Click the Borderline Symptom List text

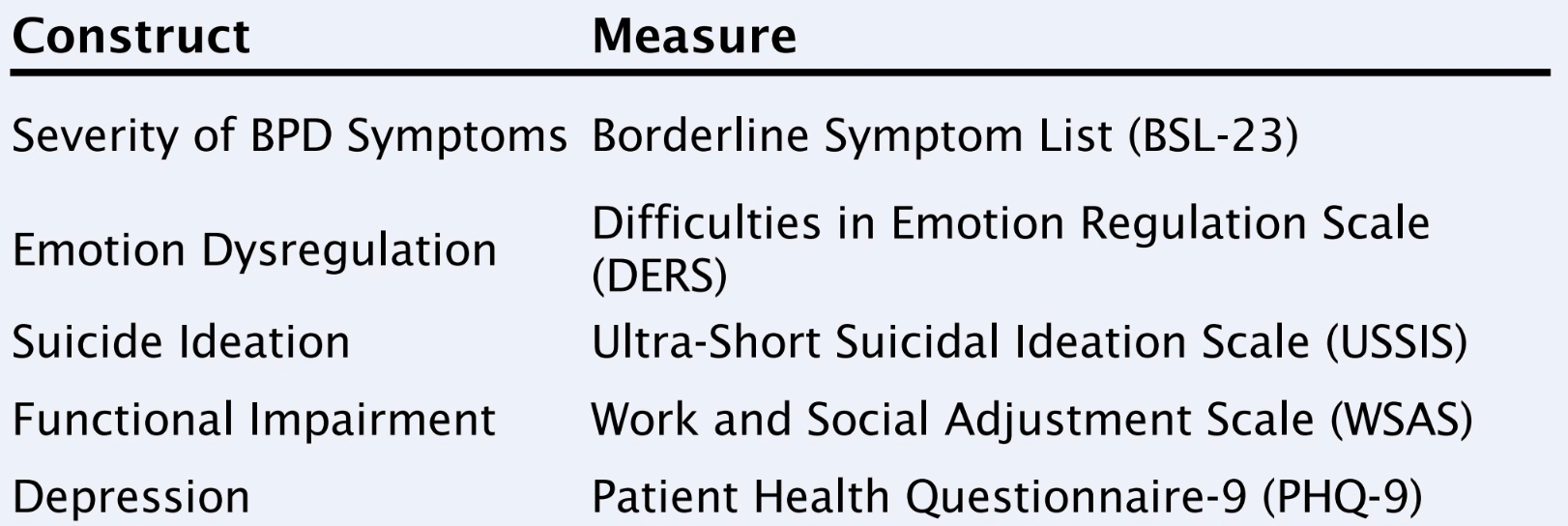point(851,136)
